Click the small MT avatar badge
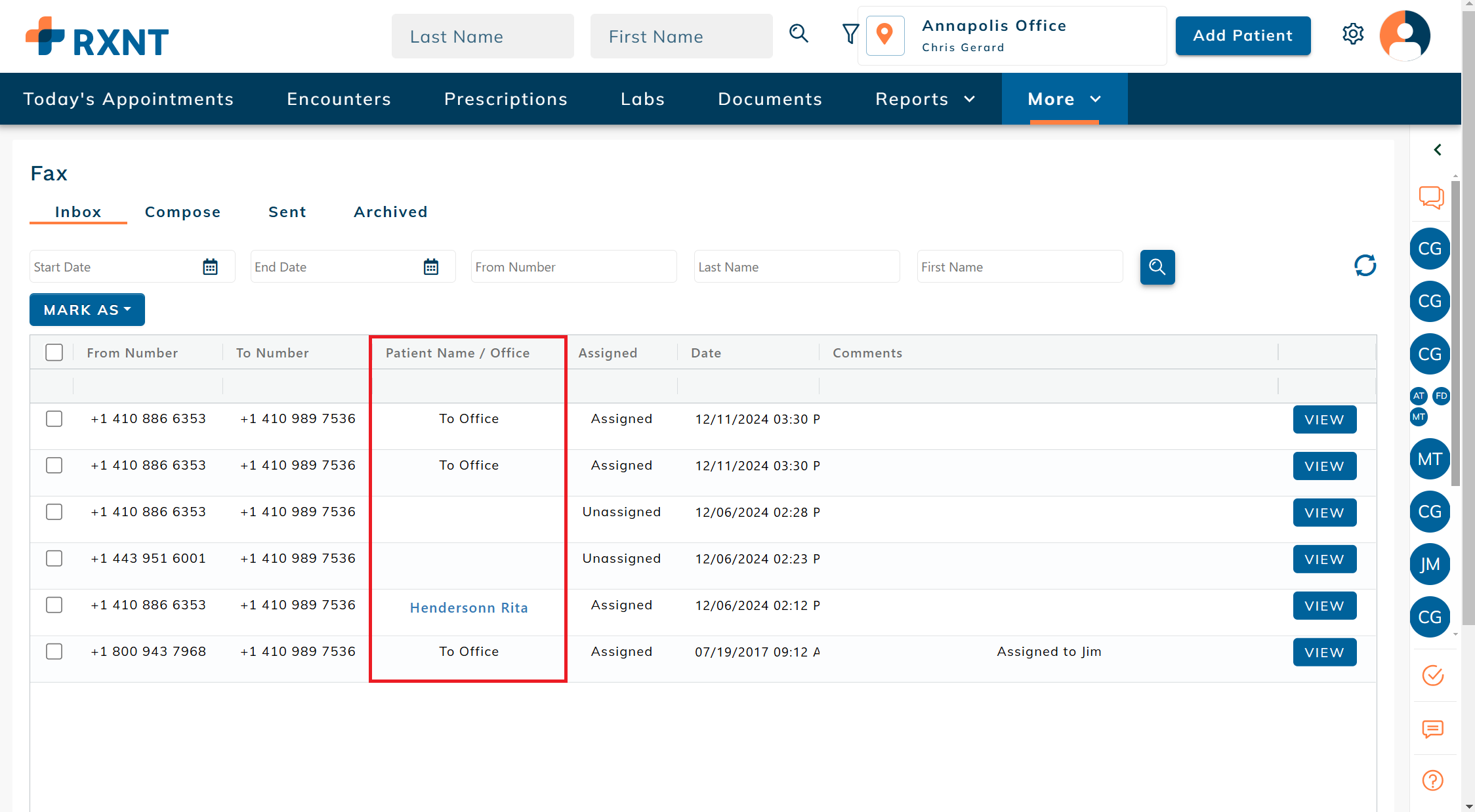1475x812 pixels. [x=1419, y=416]
